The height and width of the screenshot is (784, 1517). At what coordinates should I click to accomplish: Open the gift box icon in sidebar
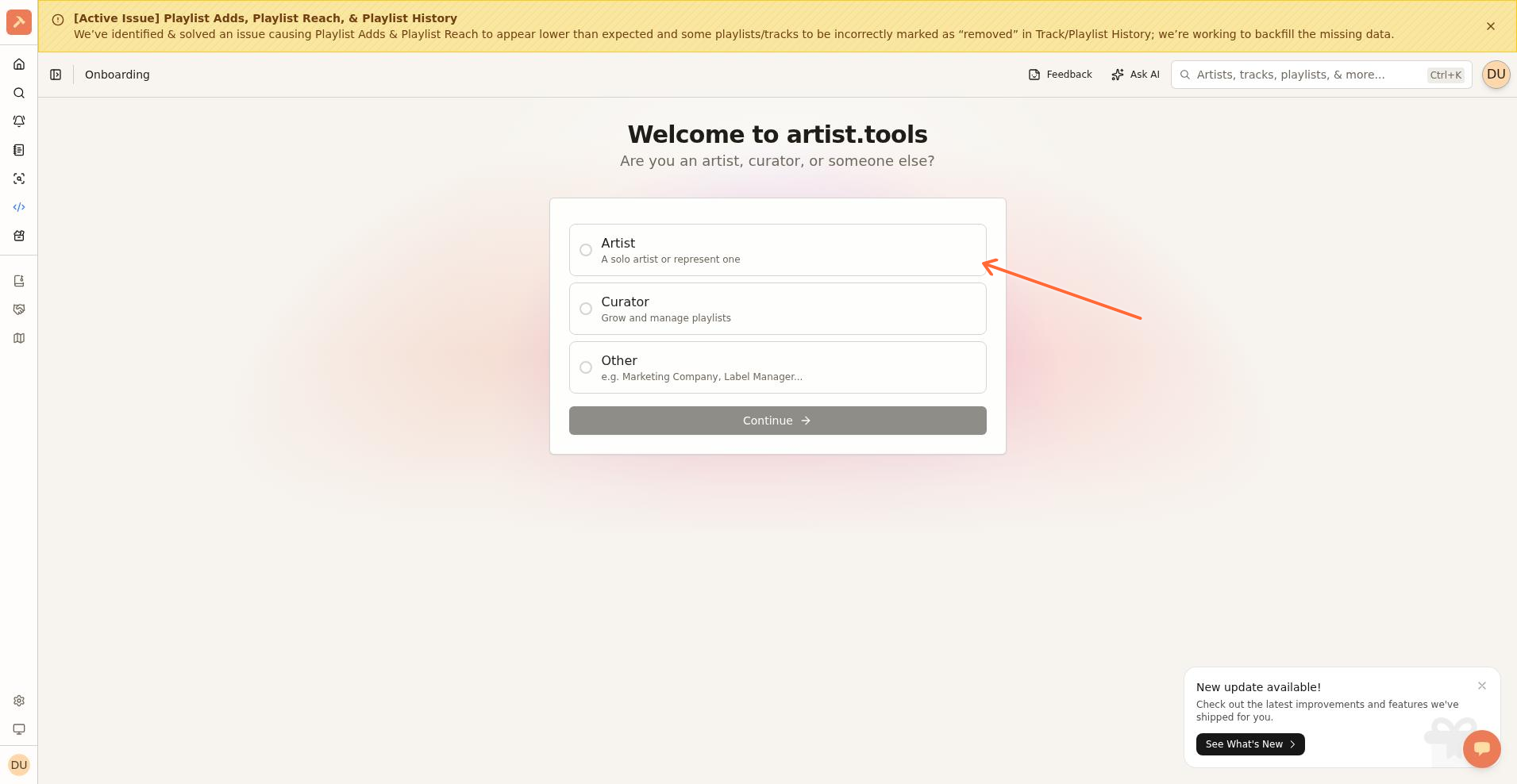19,236
